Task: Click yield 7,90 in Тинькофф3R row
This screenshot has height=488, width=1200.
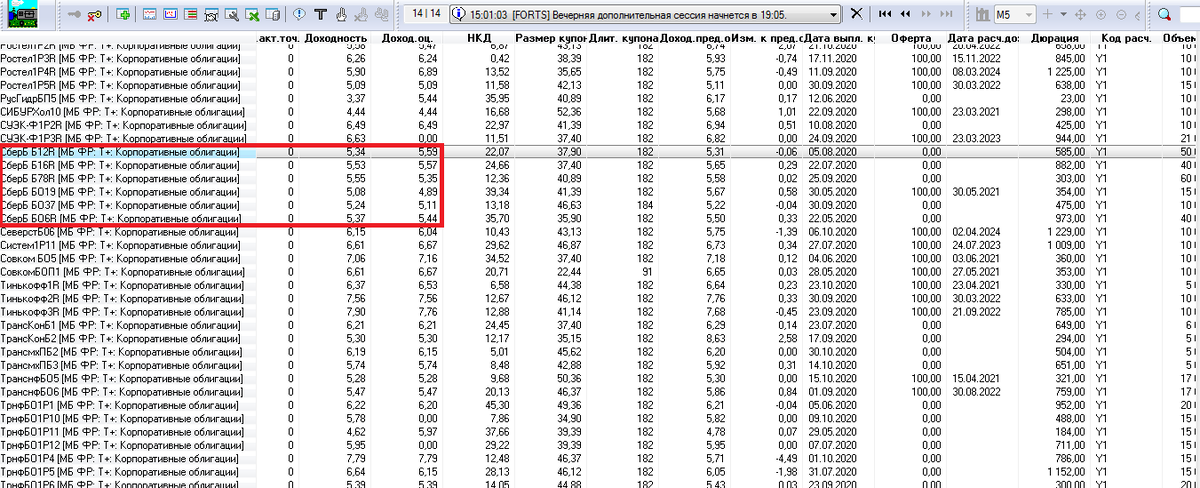Action: (x=355, y=312)
